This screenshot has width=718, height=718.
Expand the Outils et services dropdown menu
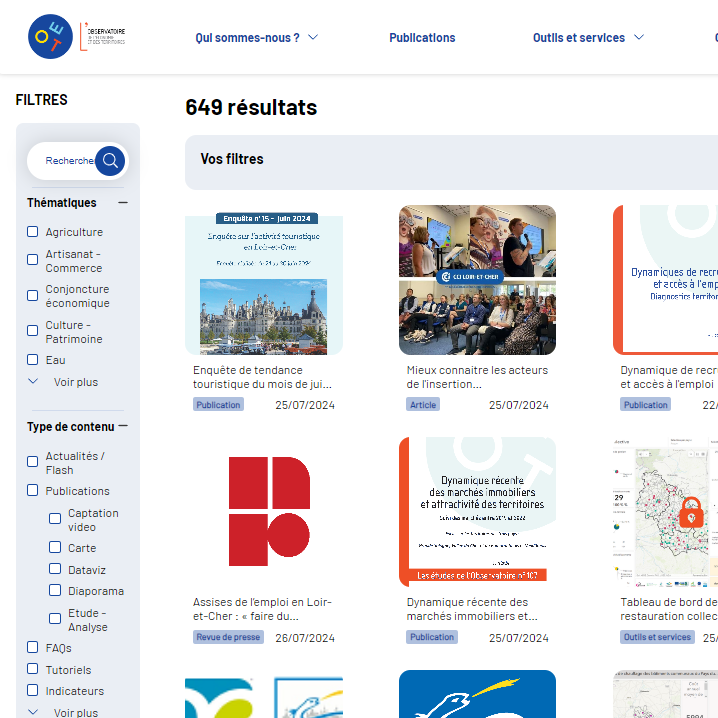tap(588, 38)
